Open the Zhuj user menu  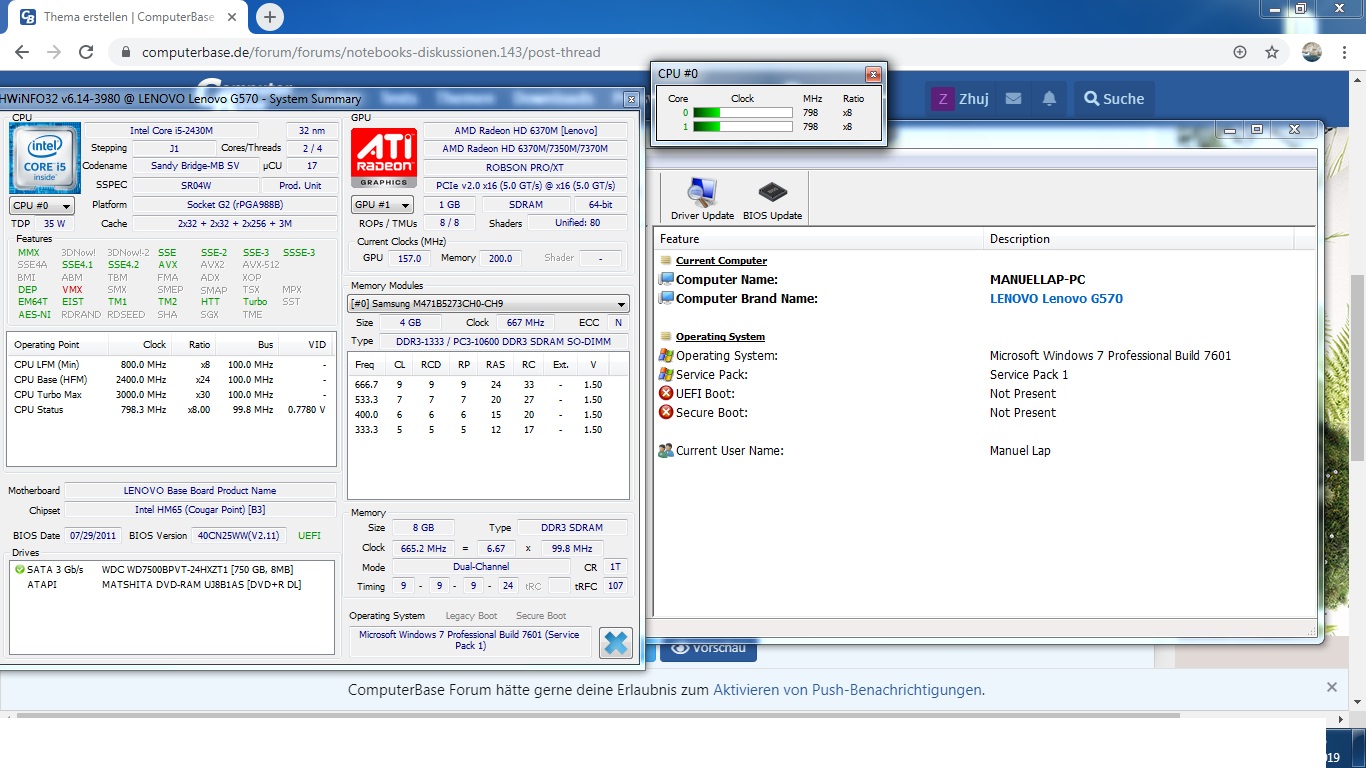click(960, 98)
